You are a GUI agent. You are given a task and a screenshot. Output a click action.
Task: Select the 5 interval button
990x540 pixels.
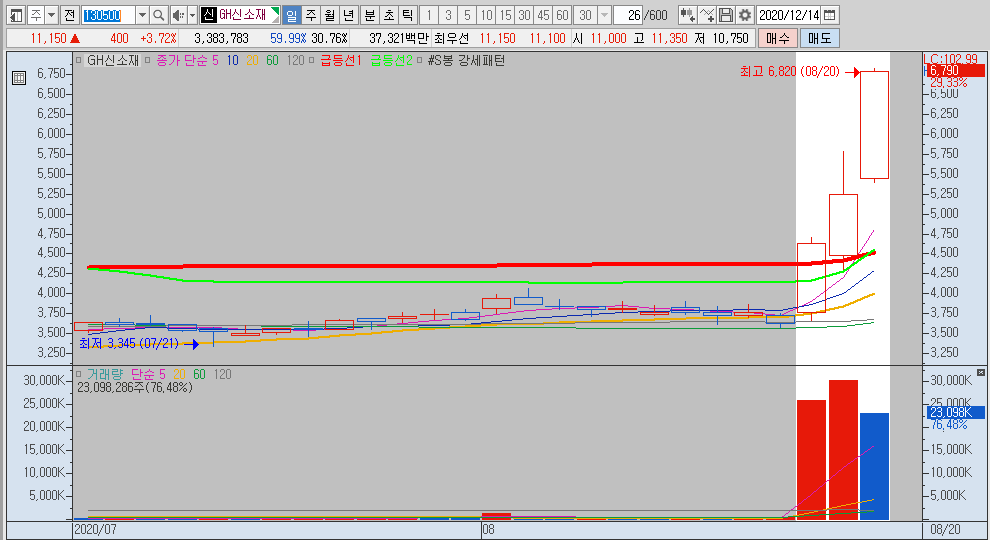pyautogui.click(x=467, y=15)
